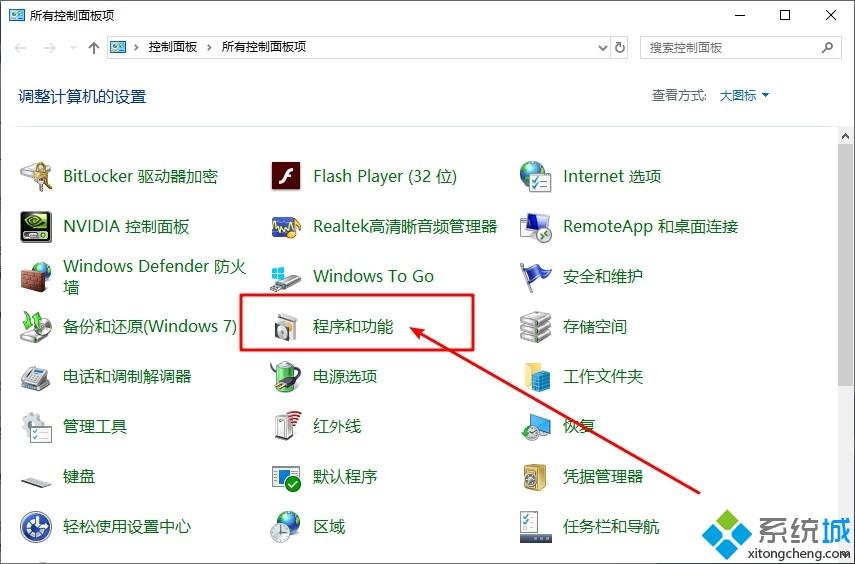
Task: Open the 电话和调制解调器 phone icon
Action: pyautogui.click(x=36, y=377)
